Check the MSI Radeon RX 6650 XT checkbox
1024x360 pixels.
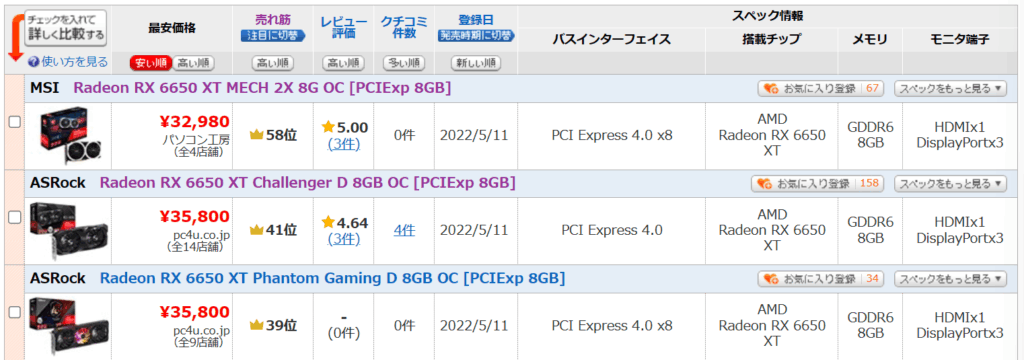[x=14, y=122]
